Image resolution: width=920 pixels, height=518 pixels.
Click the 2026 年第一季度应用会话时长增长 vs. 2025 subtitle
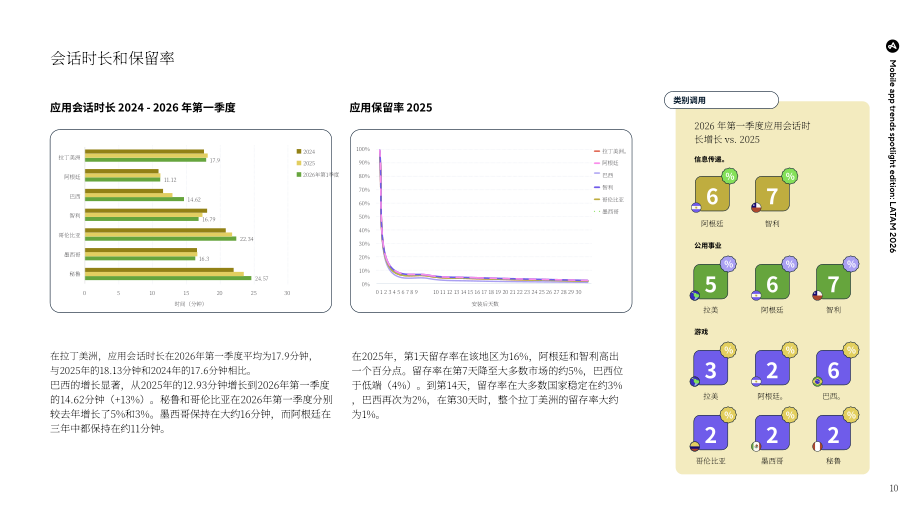pyautogui.click(x=752, y=133)
